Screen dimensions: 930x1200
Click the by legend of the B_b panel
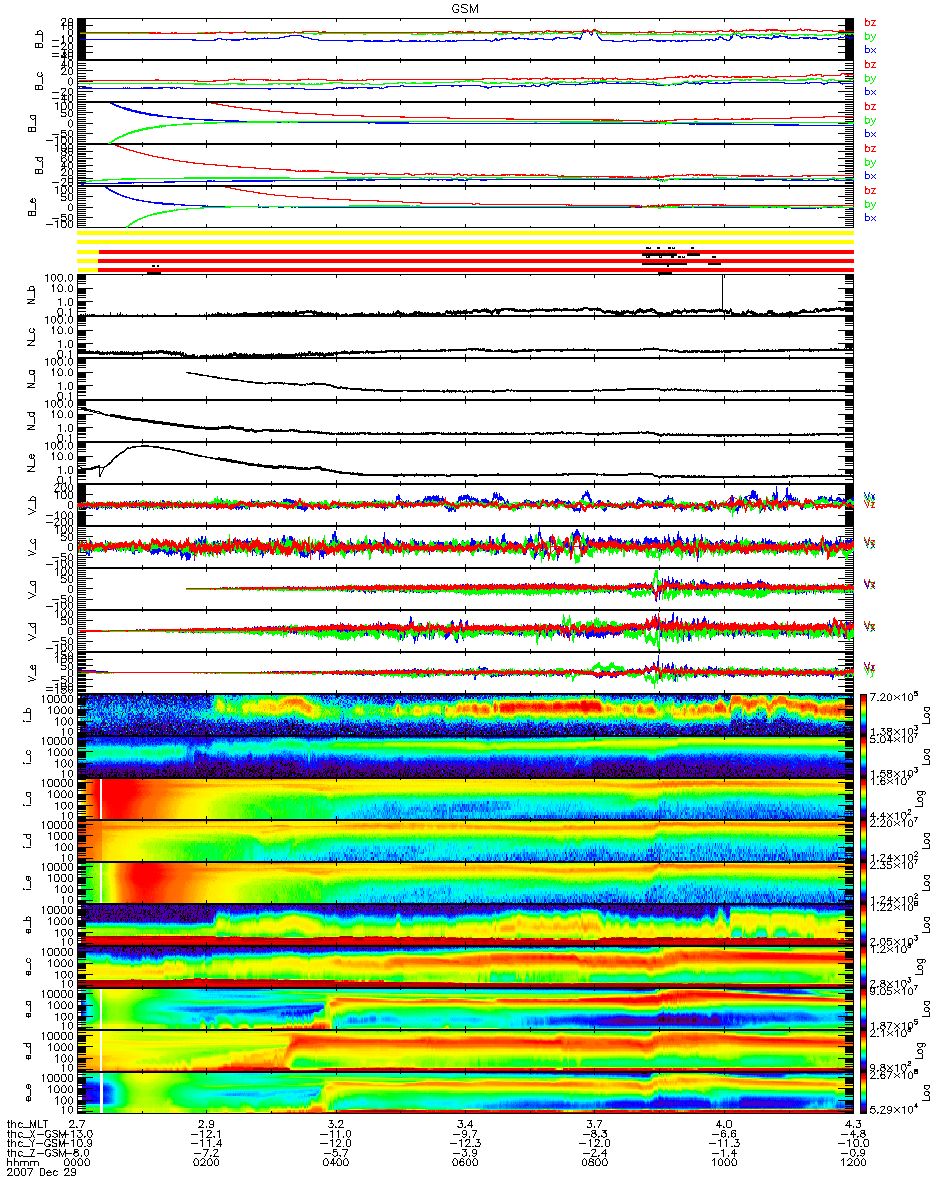(869, 36)
